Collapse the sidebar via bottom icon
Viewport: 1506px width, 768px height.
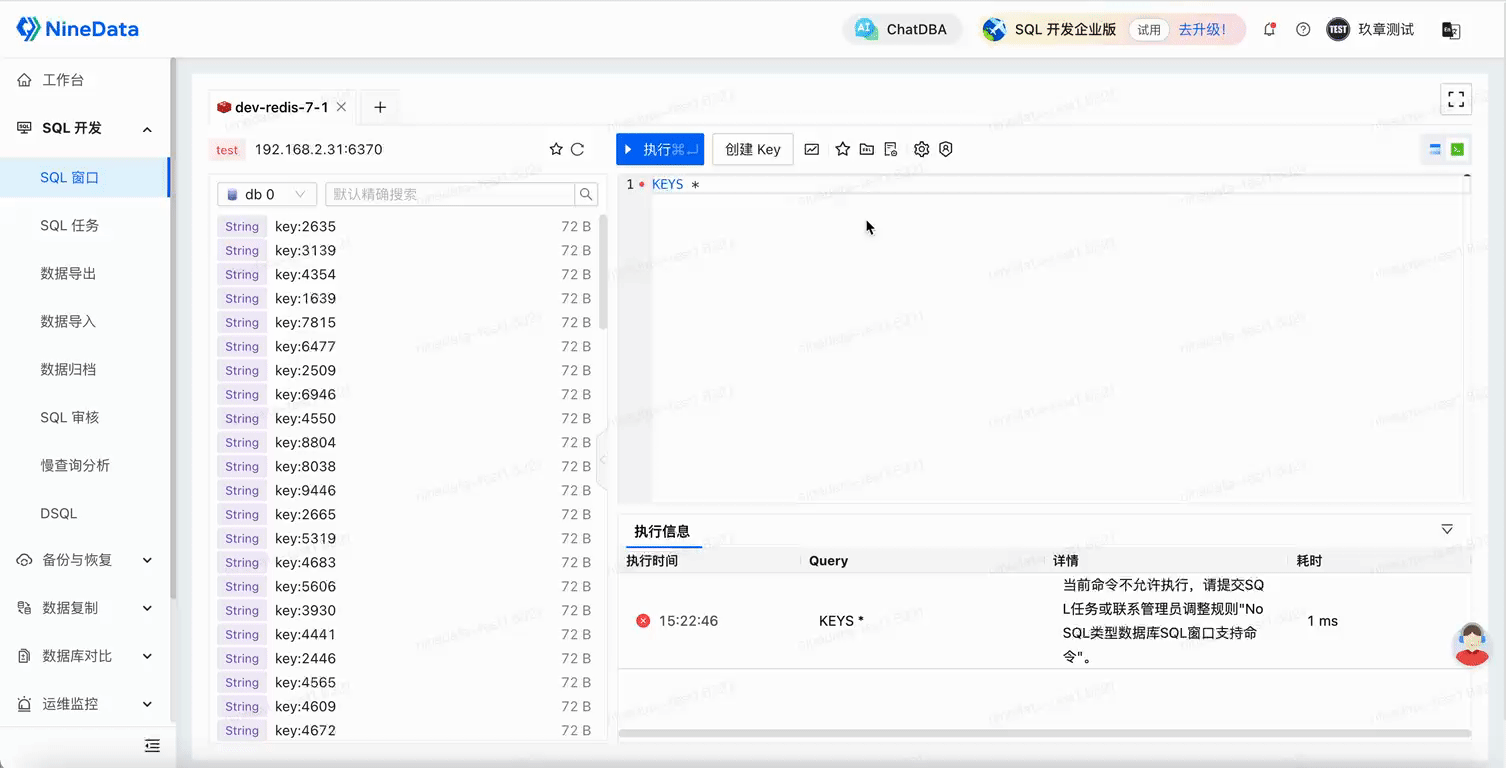point(152,745)
